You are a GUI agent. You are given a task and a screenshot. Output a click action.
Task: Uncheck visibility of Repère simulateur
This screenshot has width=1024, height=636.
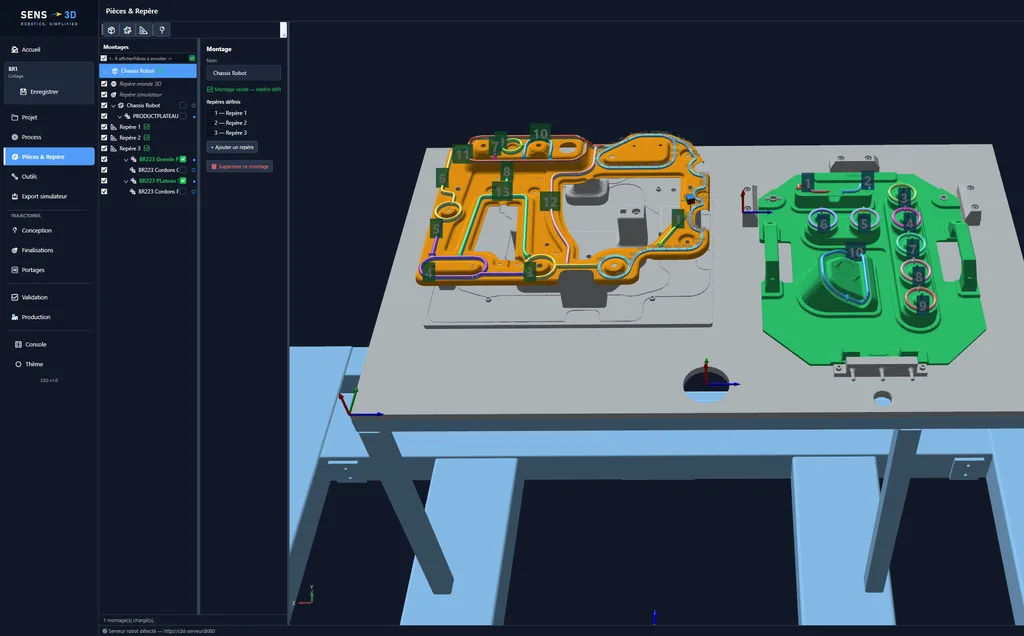[104, 95]
